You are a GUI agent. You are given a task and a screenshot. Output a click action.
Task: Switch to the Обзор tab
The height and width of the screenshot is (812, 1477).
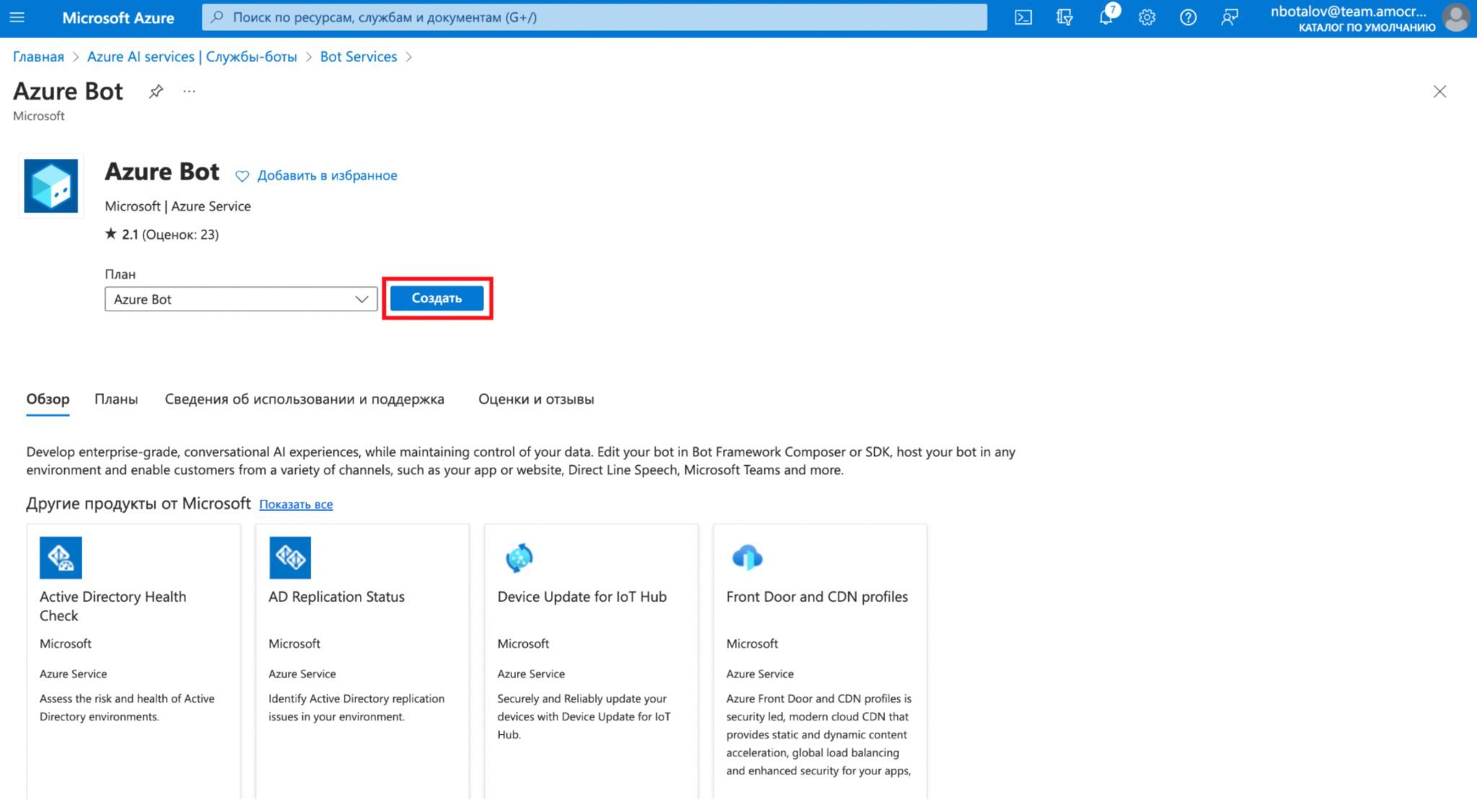(x=48, y=400)
